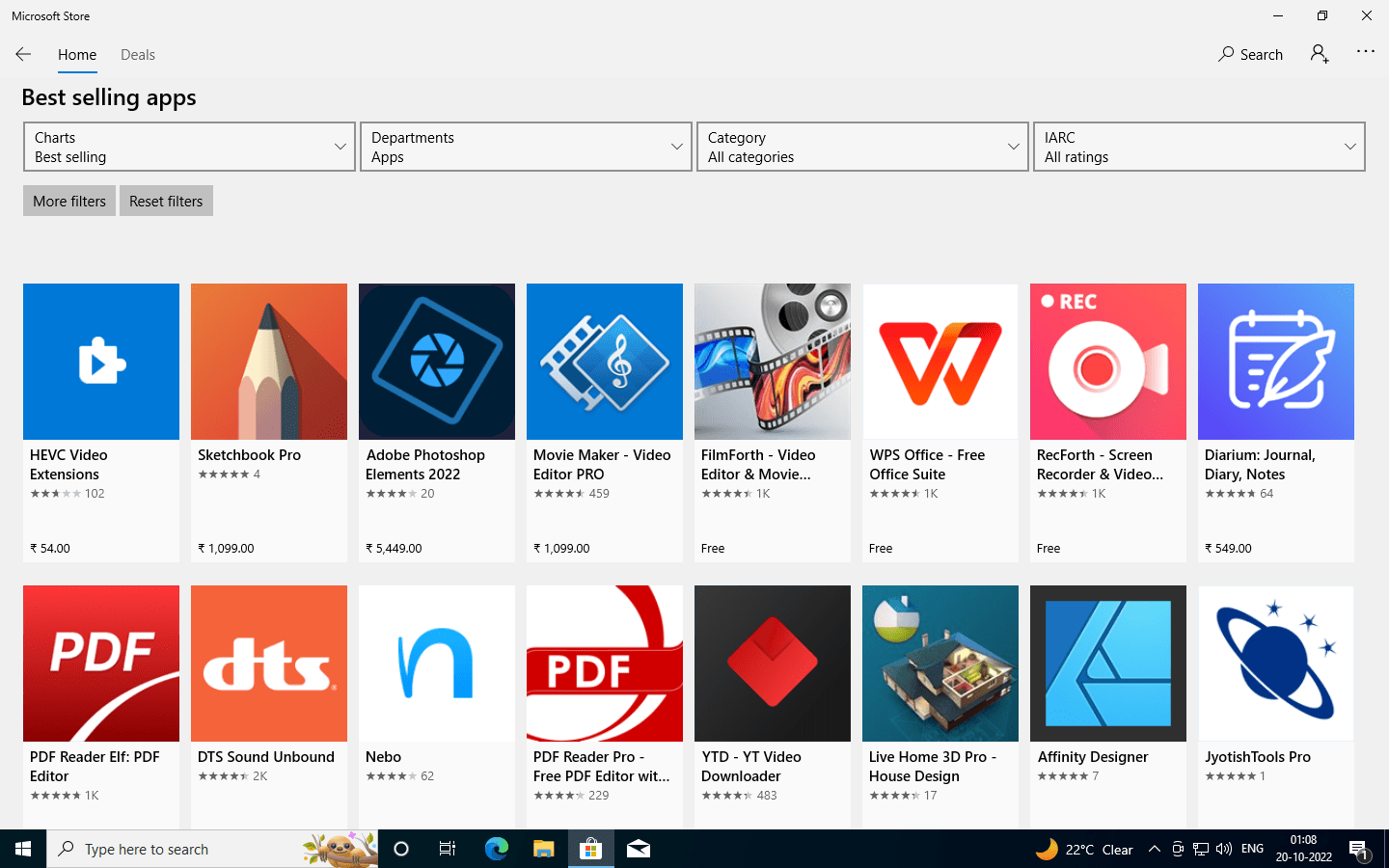Open RecForth Screen Recorder icon

tap(1108, 362)
